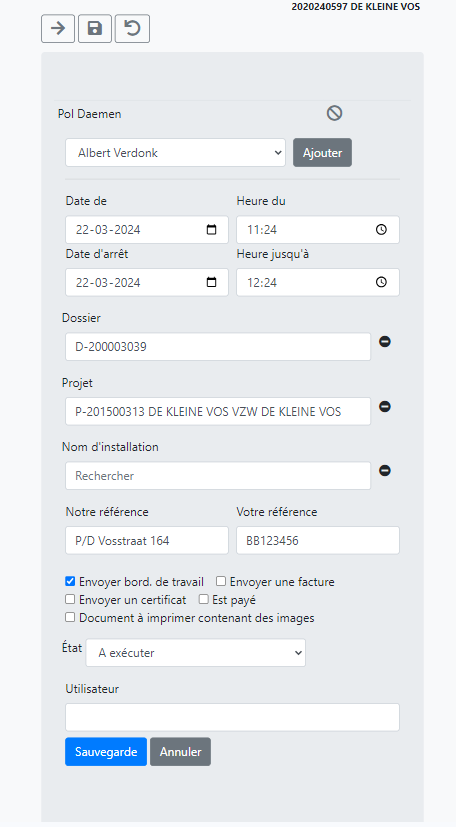Click the Ajouter button
456x827 pixels.
[323, 153]
